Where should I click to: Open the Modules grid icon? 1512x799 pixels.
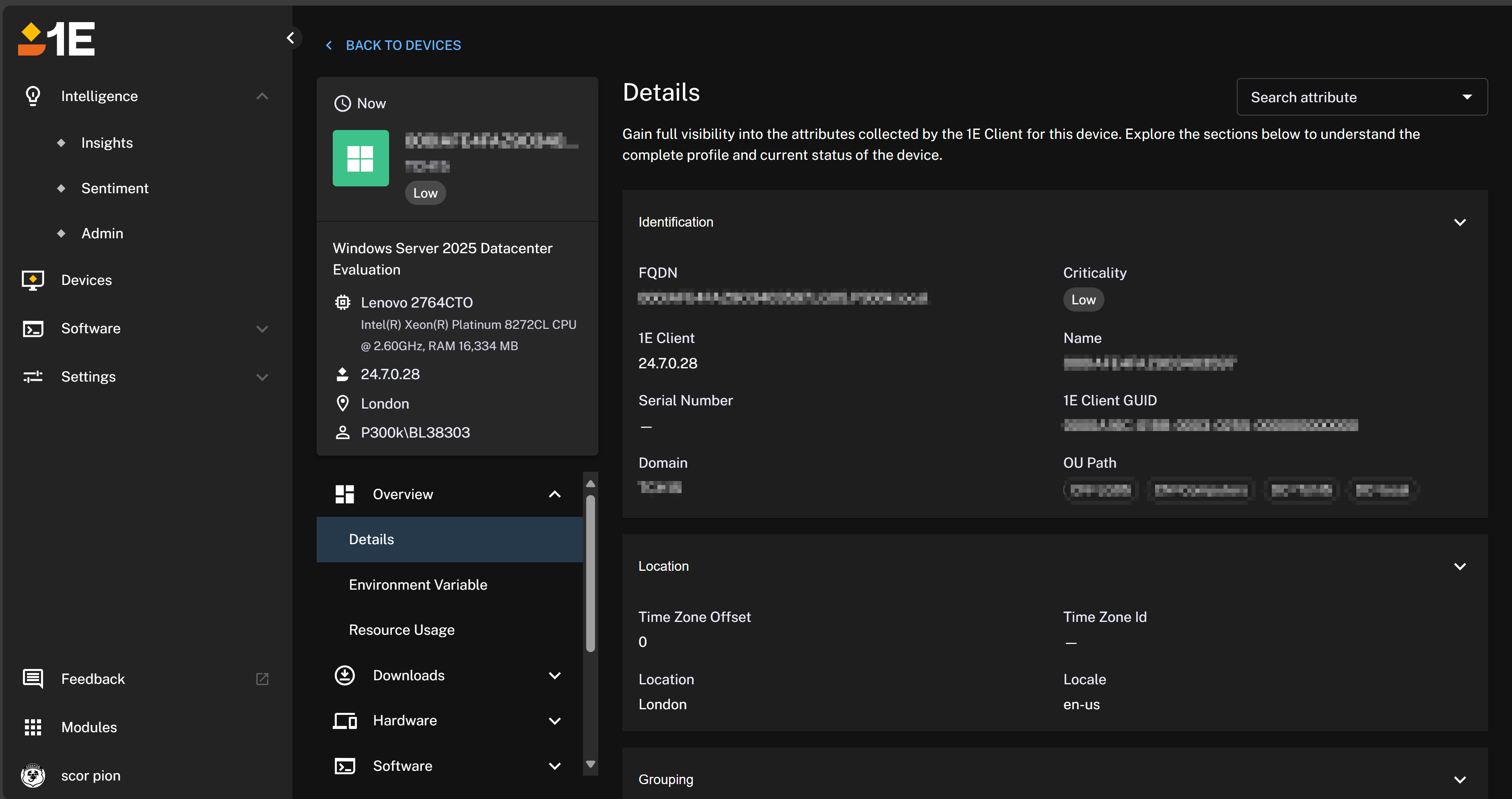click(x=33, y=727)
